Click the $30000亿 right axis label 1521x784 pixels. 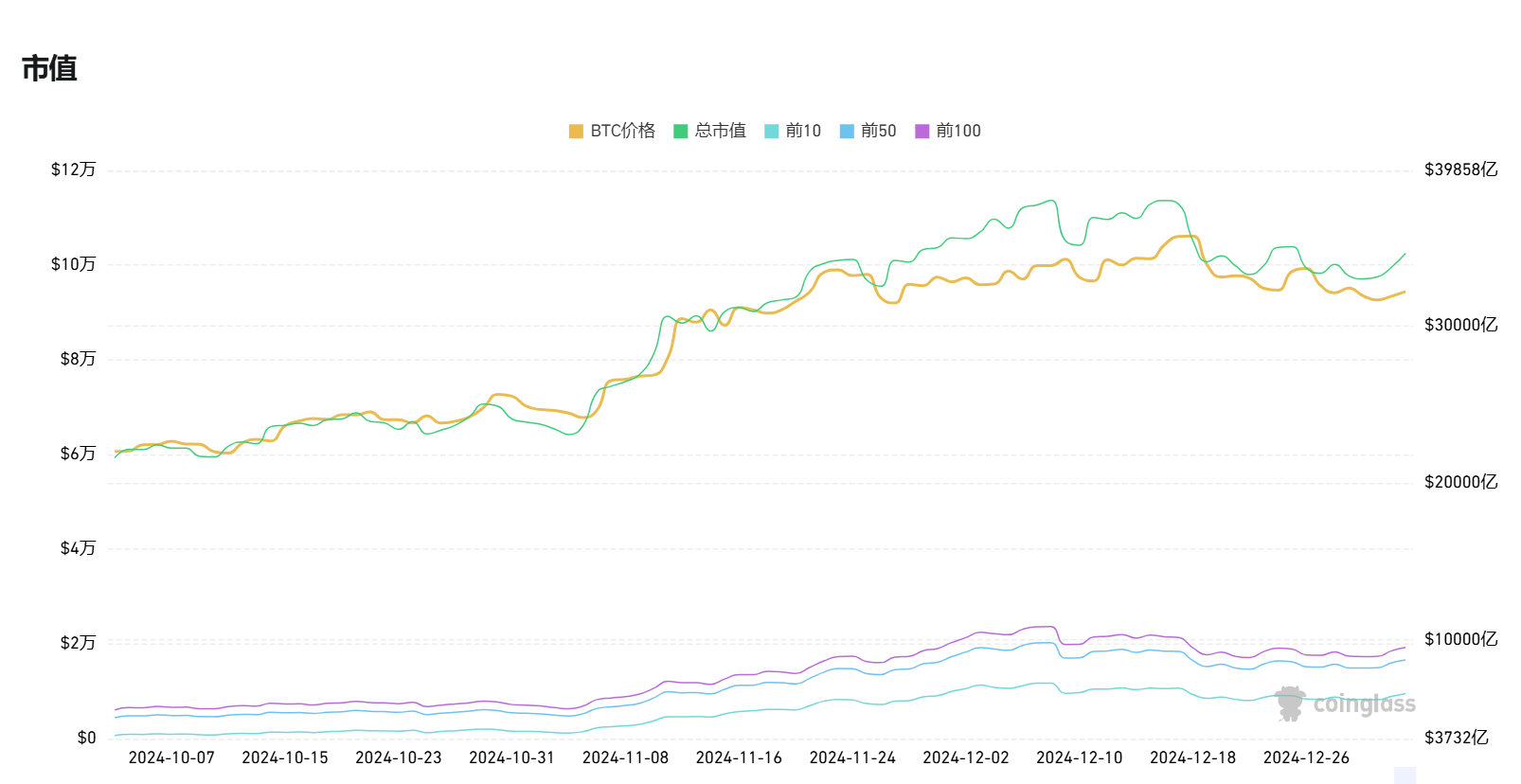(x=1461, y=325)
